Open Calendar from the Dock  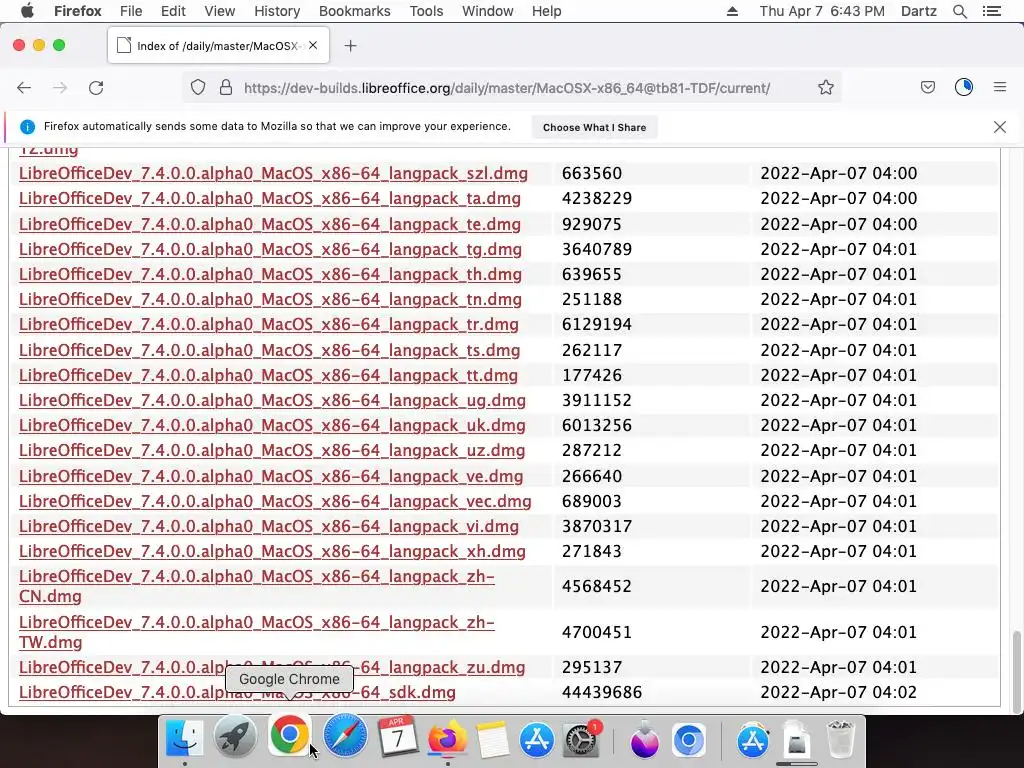click(x=397, y=737)
